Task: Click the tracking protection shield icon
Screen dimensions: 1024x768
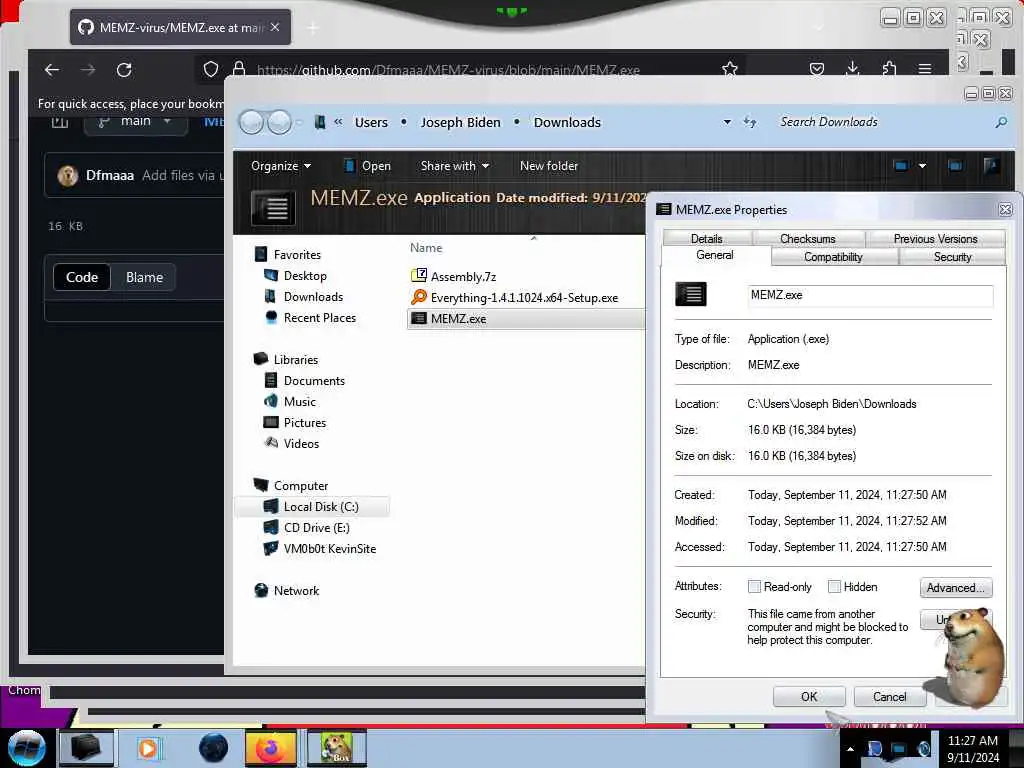Action: click(210, 69)
